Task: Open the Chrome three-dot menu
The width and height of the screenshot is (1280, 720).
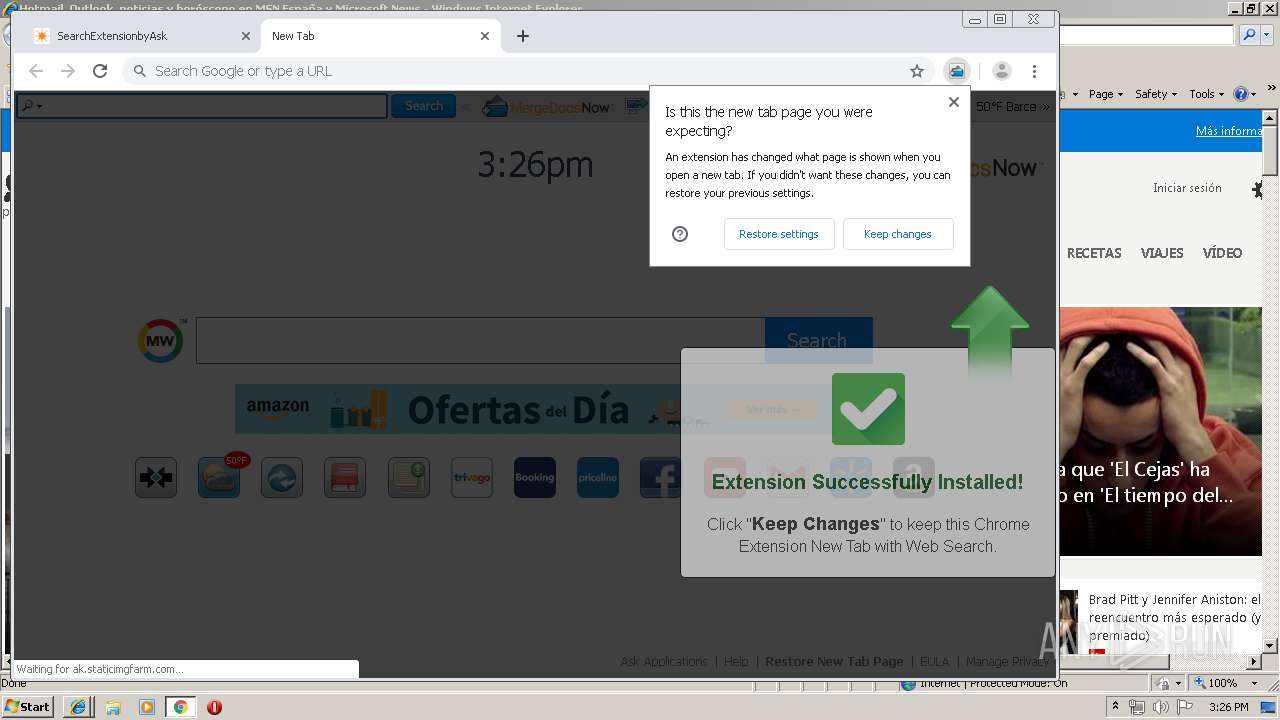Action: (x=1034, y=71)
